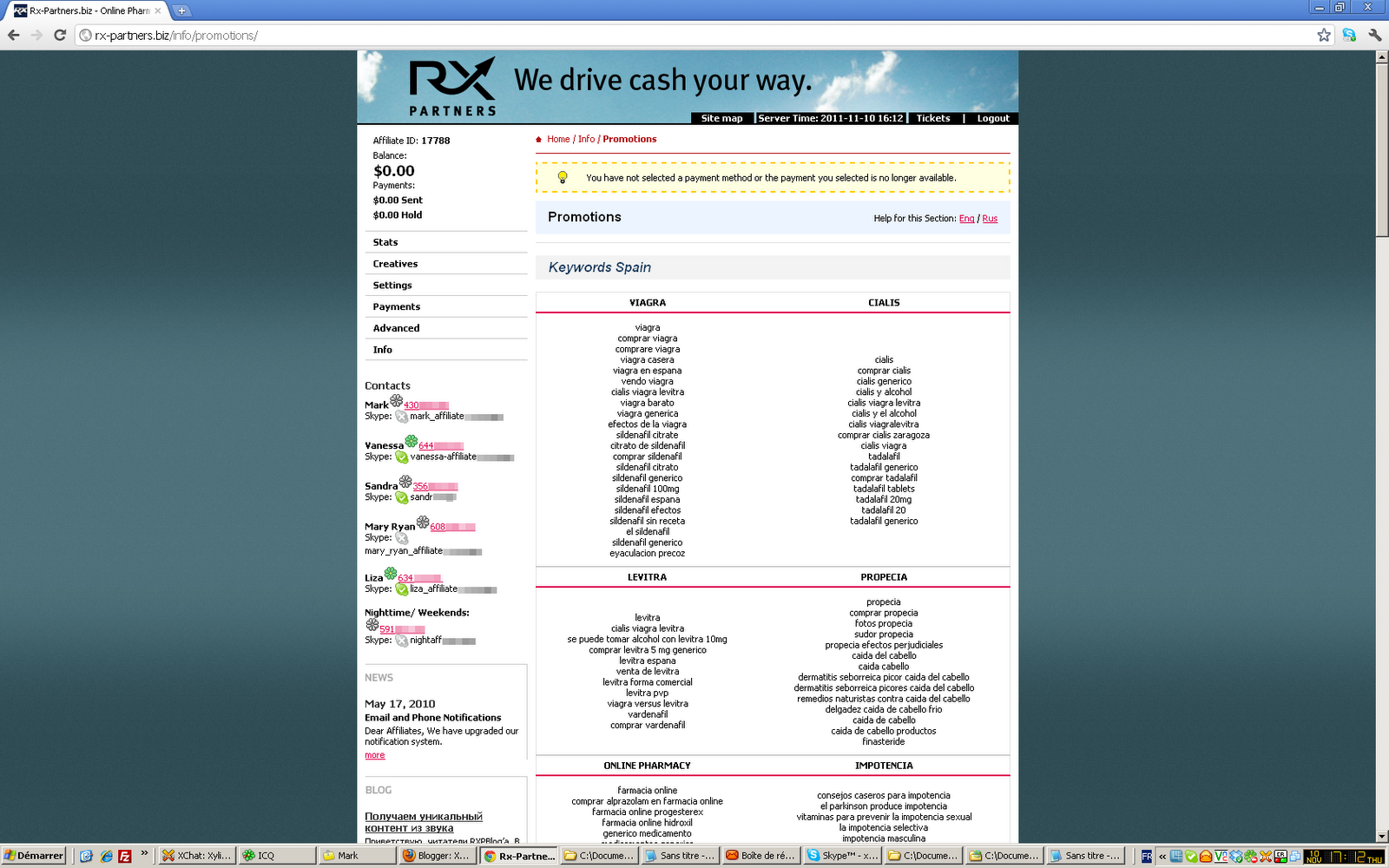Switch to Boîte de réception taskbar window
This screenshot has height=868, width=1389.
[x=760, y=856]
